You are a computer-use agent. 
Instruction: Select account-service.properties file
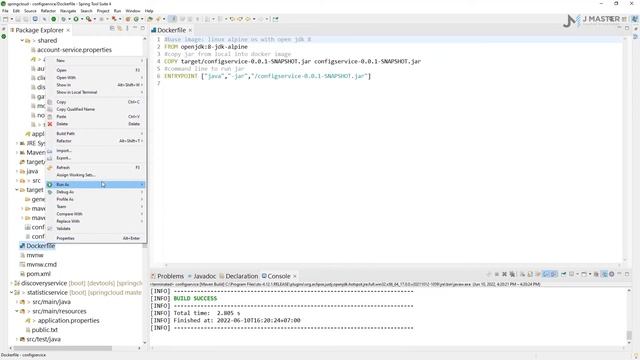pos(71,50)
